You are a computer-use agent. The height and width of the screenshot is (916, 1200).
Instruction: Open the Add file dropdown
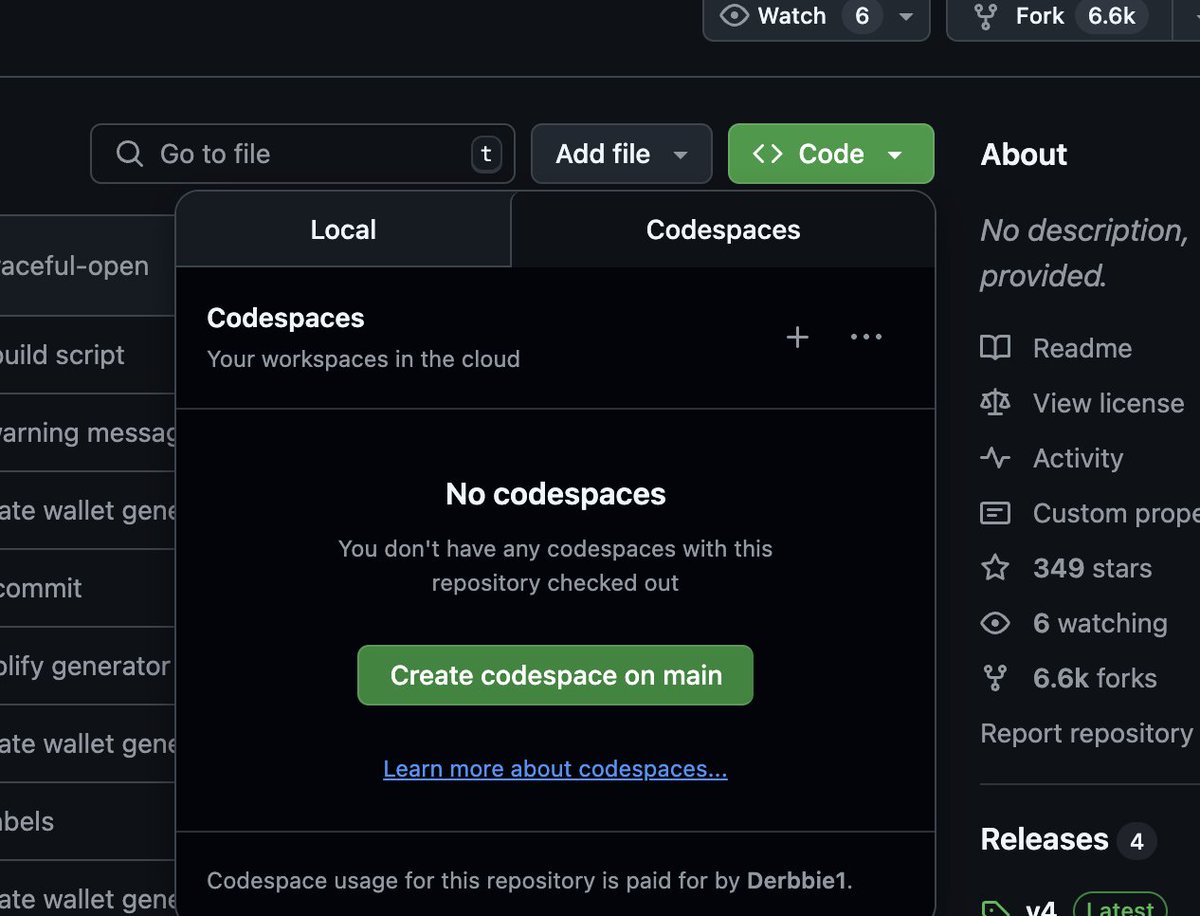click(621, 154)
